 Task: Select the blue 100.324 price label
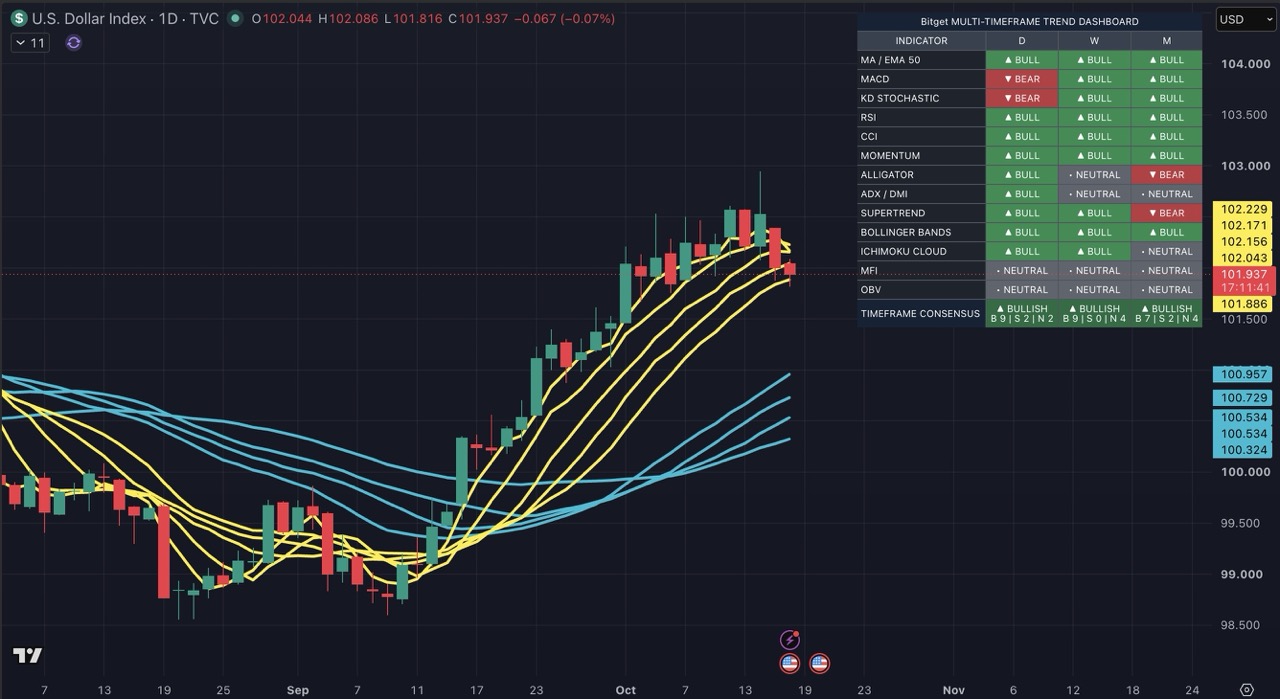point(1243,450)
